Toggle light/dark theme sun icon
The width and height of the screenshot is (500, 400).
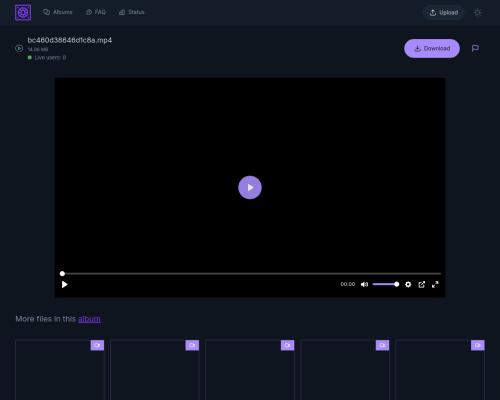(477, 13)
